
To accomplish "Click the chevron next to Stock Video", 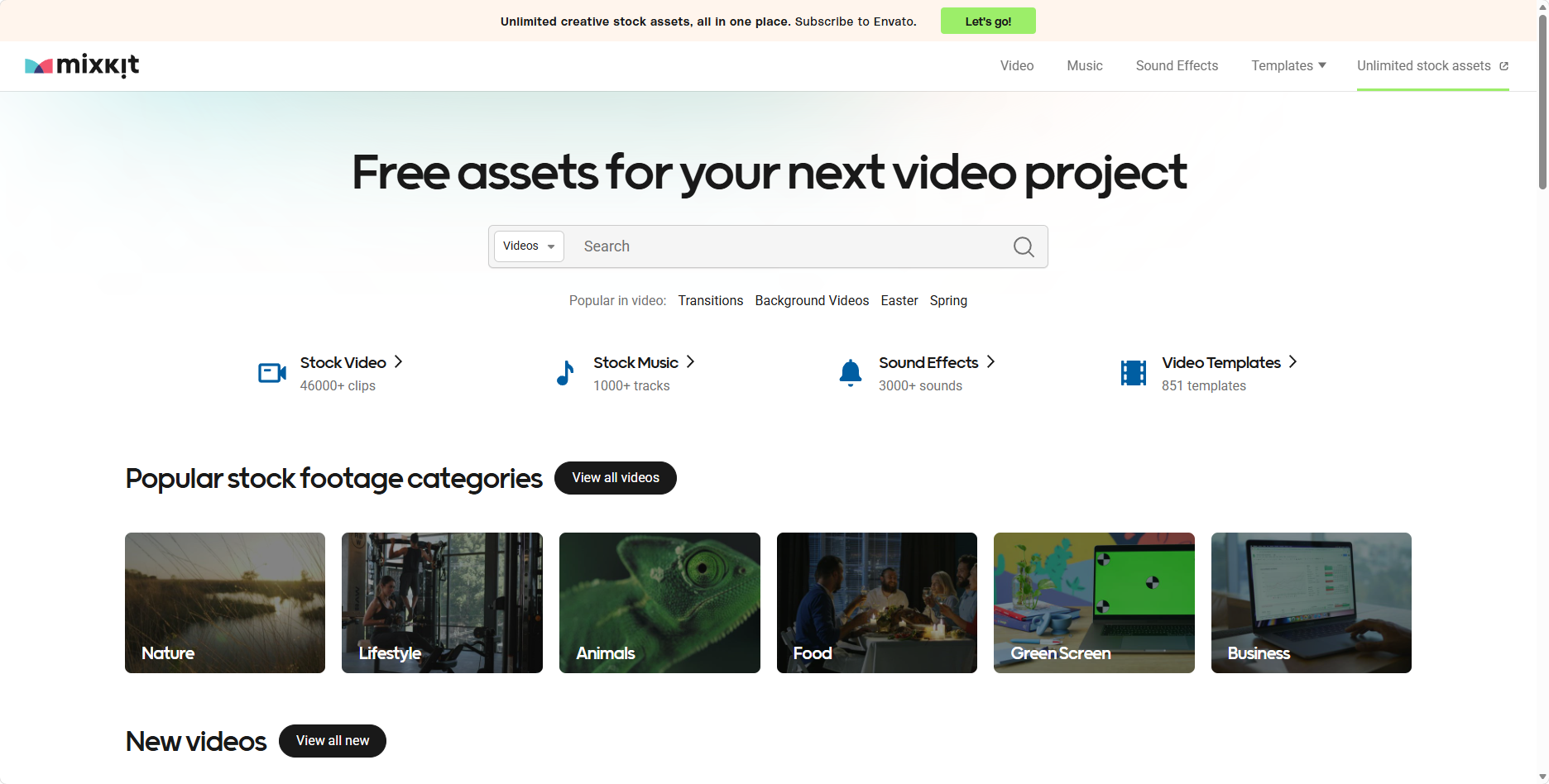I will pyautogui.click(x=399, y=361).
